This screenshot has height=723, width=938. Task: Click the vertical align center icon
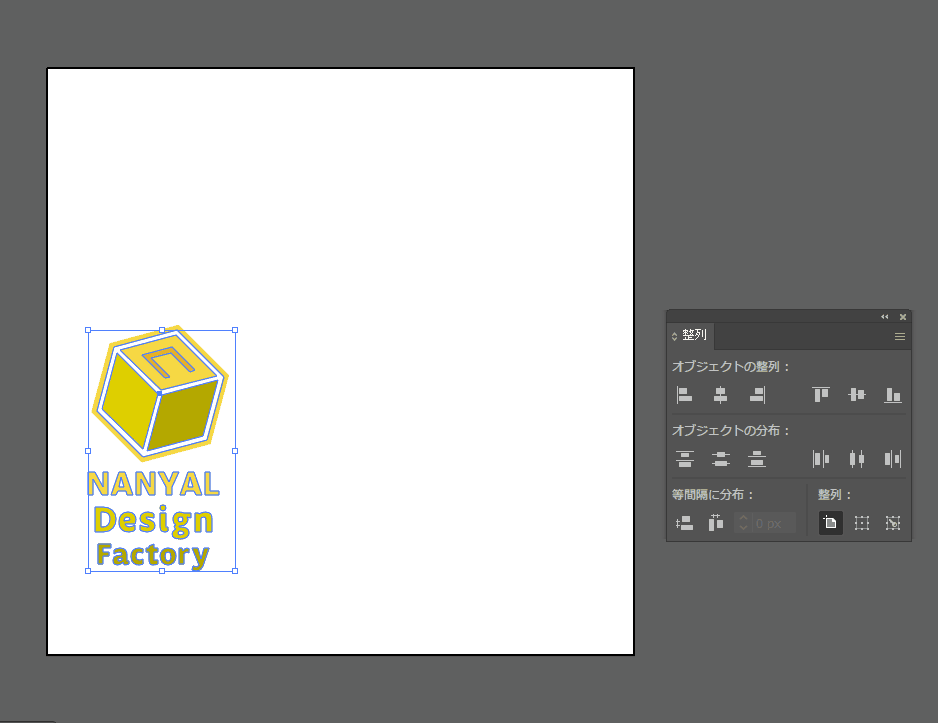pyautogui.click(x=857, y=395)
